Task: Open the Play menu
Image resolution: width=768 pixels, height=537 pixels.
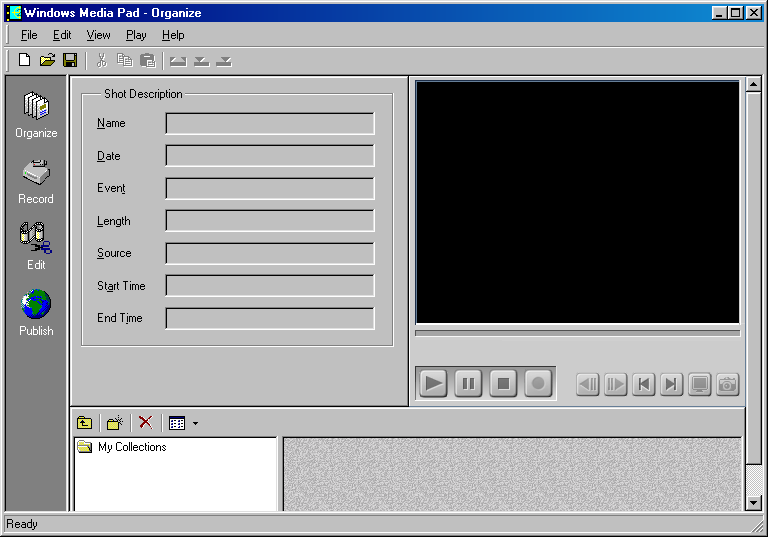Action: click(x=136, y=35)
